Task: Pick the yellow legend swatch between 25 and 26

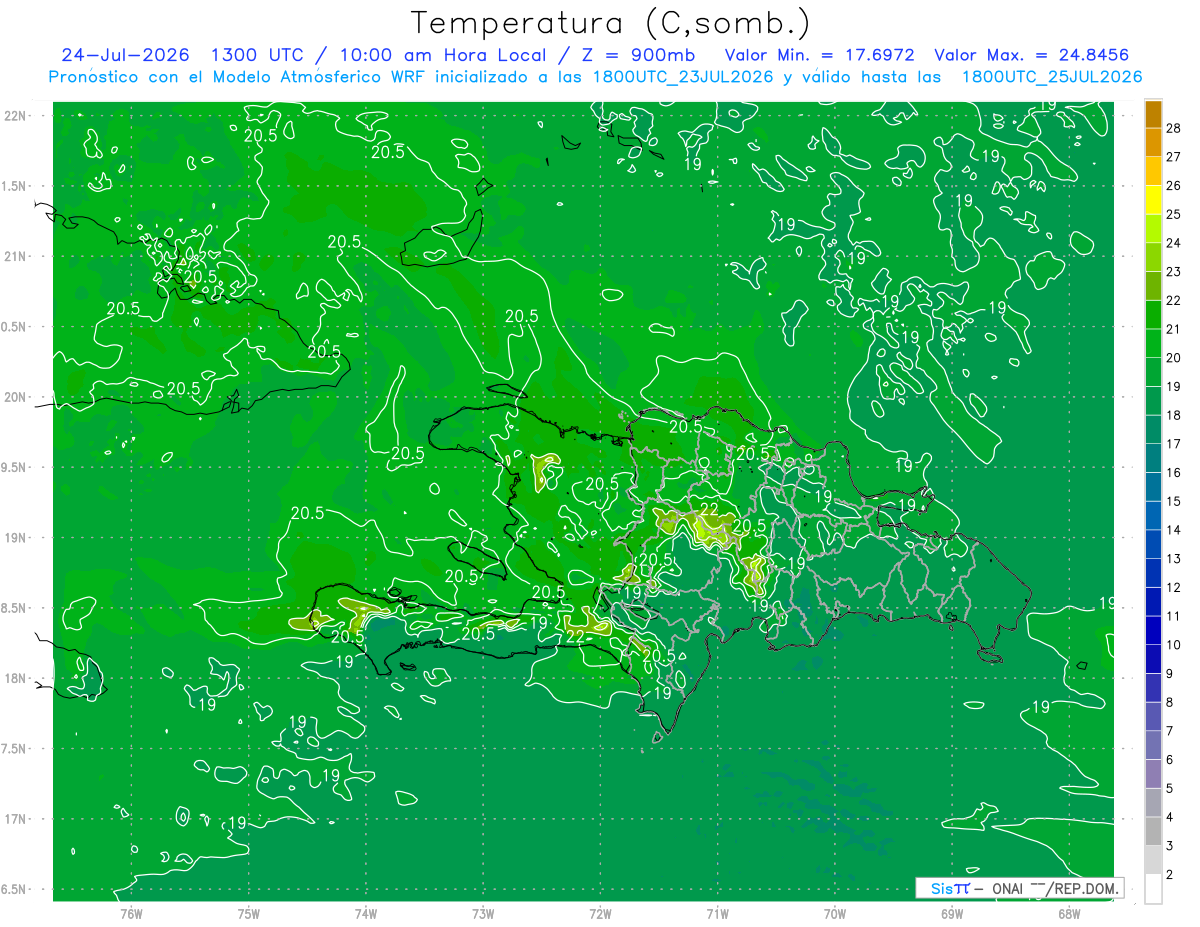Action: pos(1153,200)
